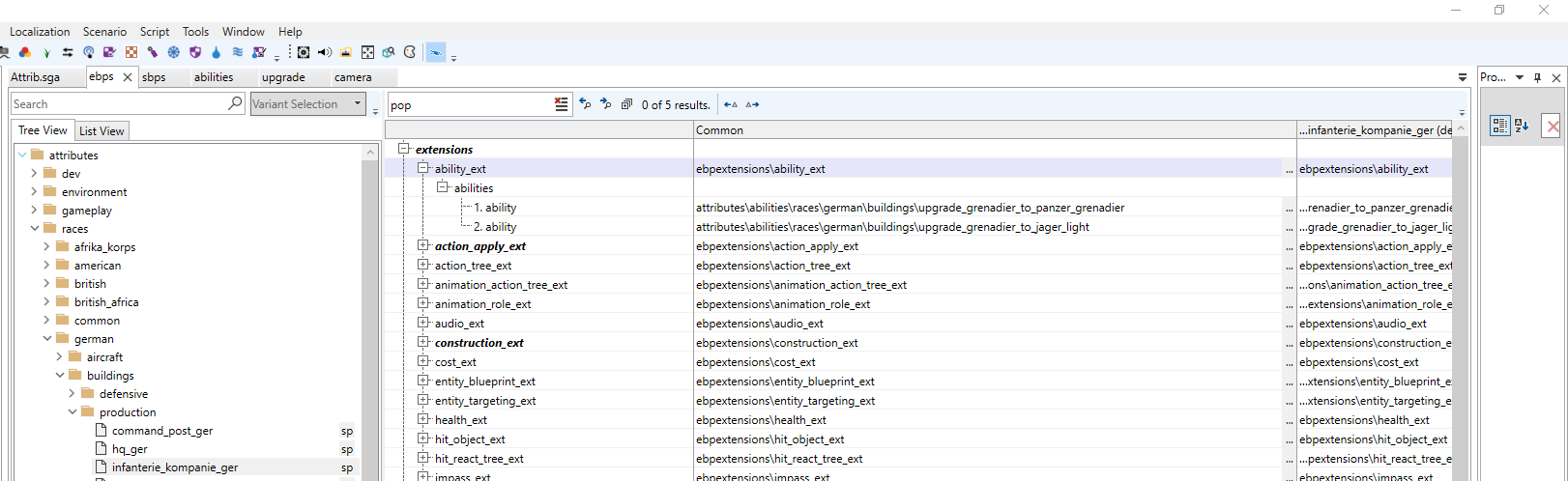Open the Scenario menu
1568x481 pixels.
[104, 32]
